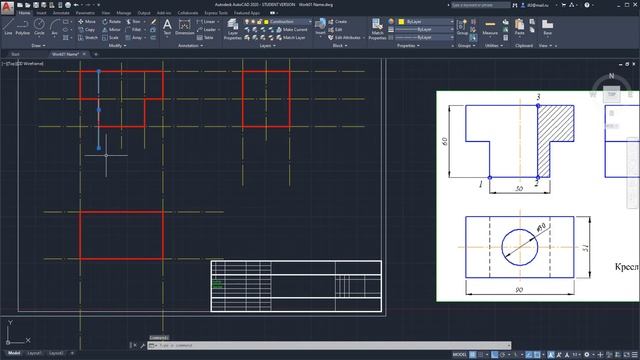
Task: Click the Erase tool in Modify panel
Action: (x=153, y=22)
